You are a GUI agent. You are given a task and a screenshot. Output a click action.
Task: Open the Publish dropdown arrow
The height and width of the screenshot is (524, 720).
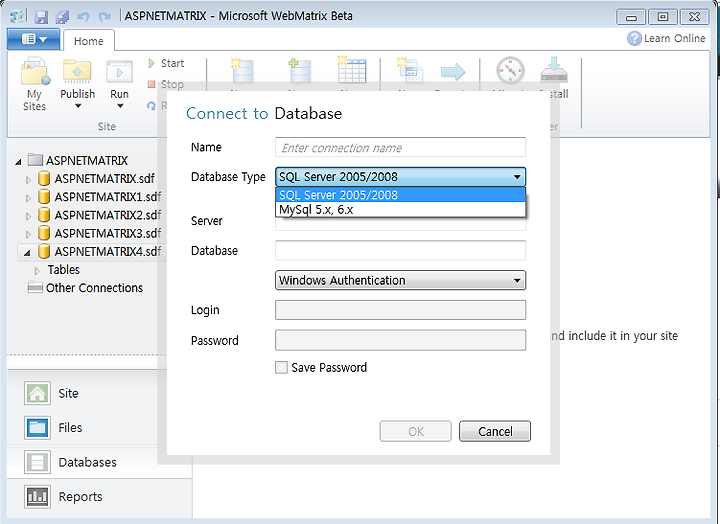click(x=78, y=106)
